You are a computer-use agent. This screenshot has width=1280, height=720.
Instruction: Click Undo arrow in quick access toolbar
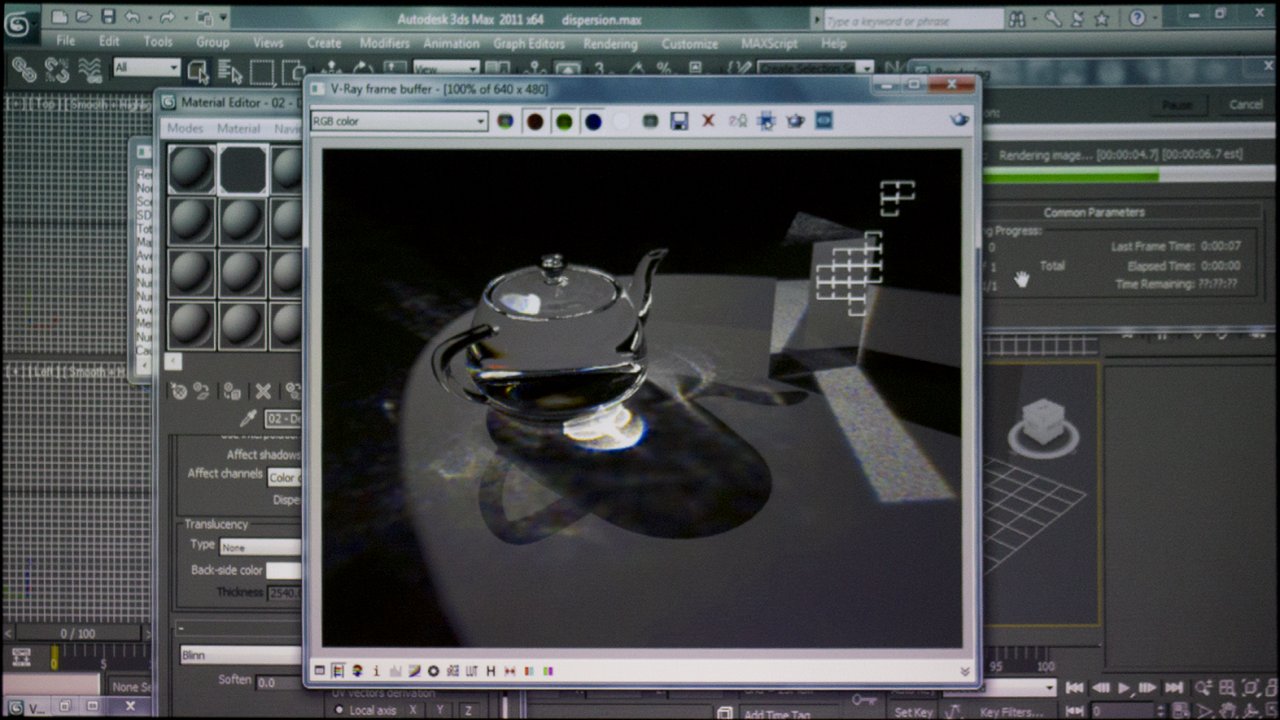[x=133, y=17]
